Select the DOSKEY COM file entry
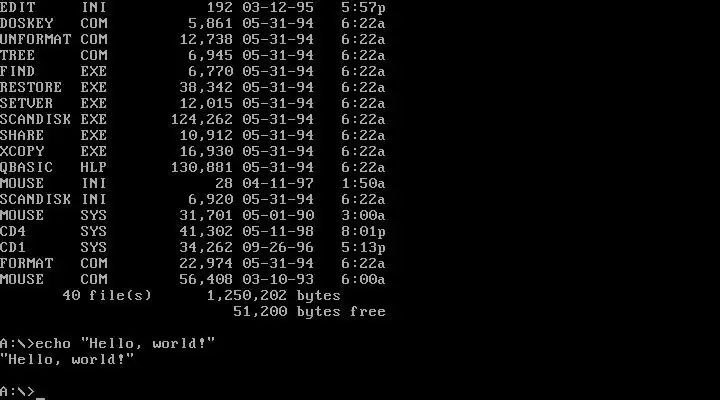 (192, 23)
